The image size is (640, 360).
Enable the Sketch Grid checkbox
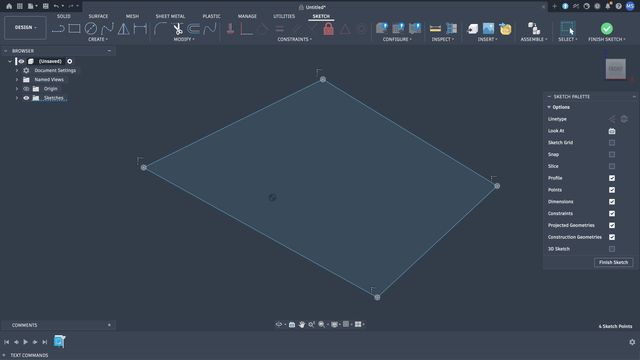click(x=612, y=143)
